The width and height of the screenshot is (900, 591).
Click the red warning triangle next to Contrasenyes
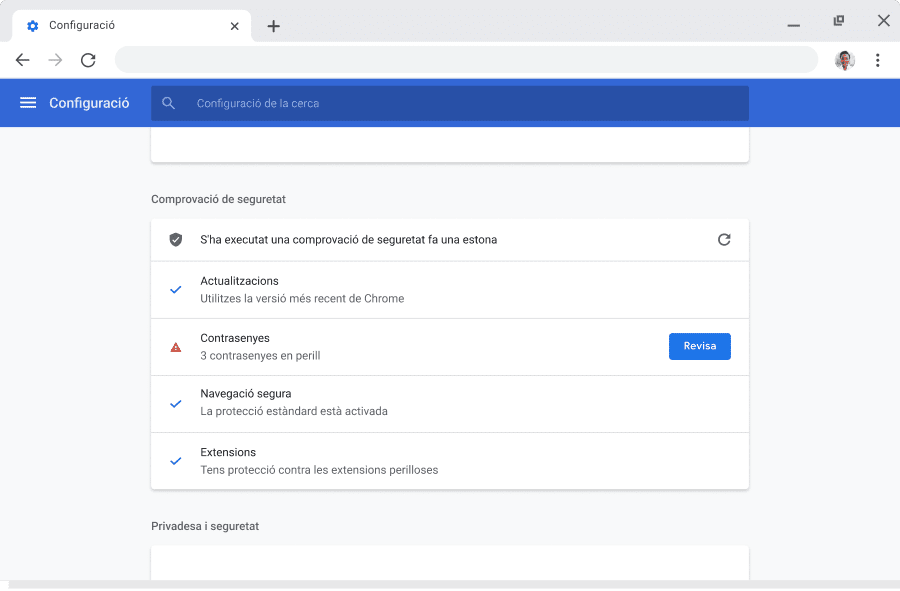[x=176, y=347]
